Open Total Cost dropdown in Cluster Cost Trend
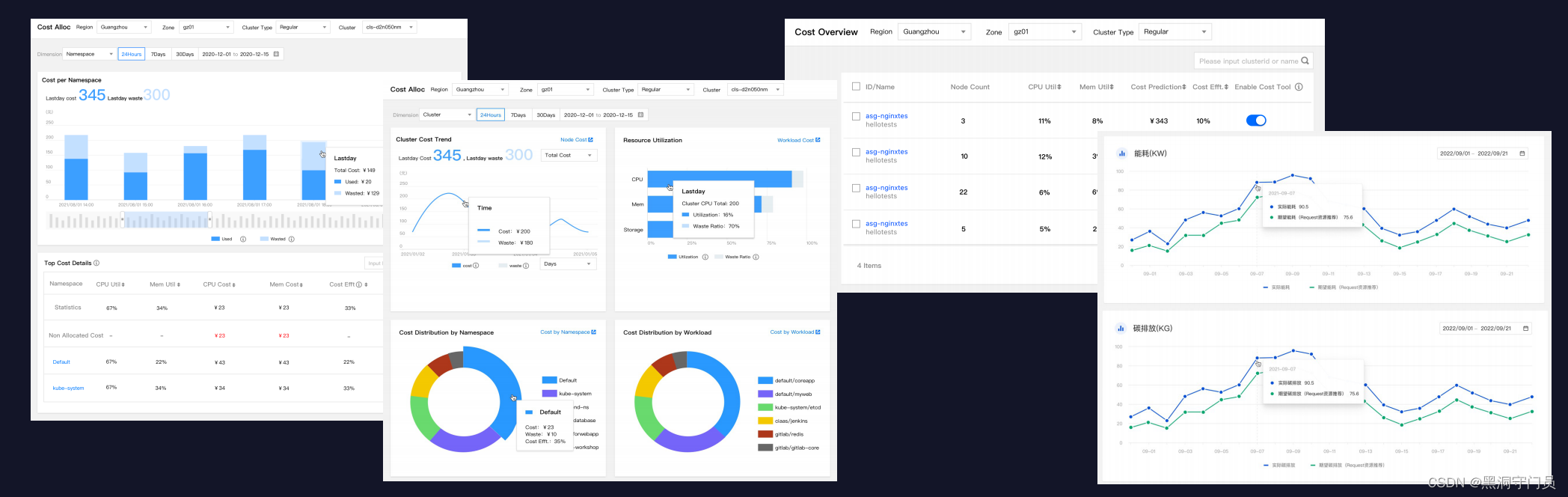1568x497 pixels. [x=569, y=155]
